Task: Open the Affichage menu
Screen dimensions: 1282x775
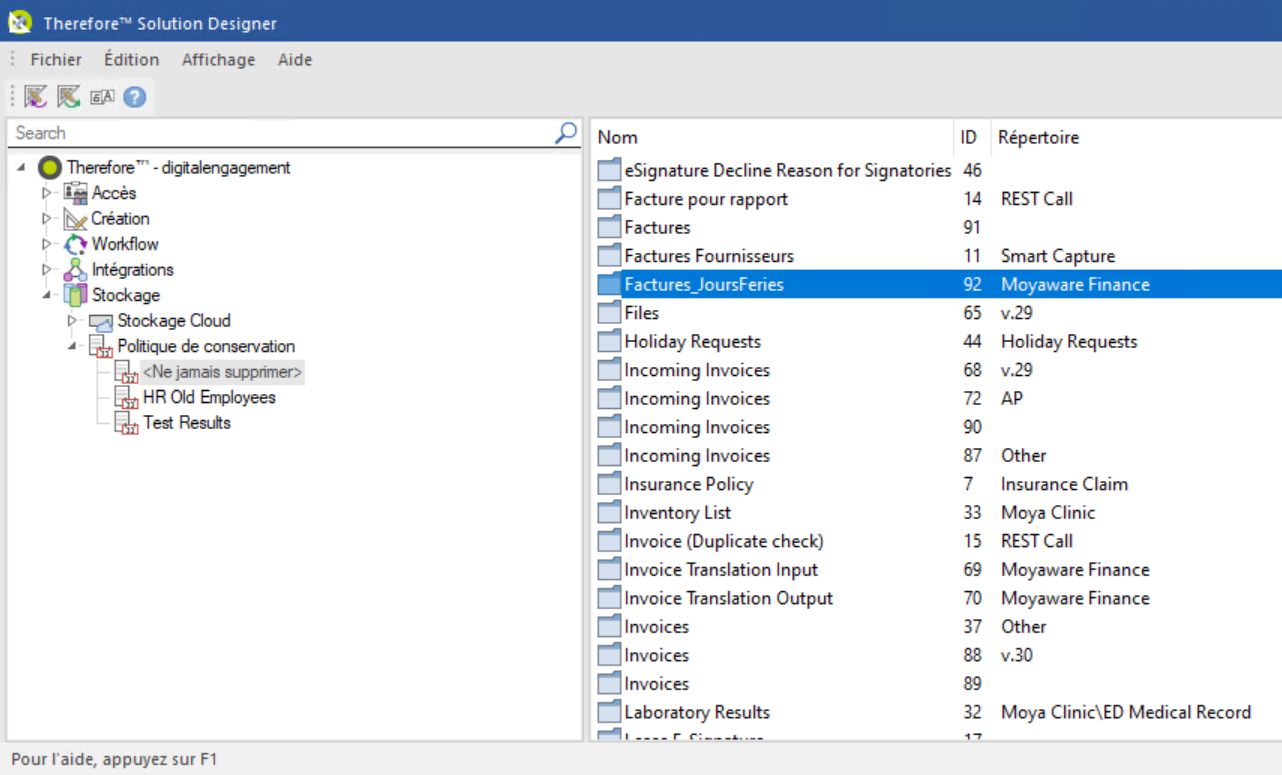Action: click(218, 59)
